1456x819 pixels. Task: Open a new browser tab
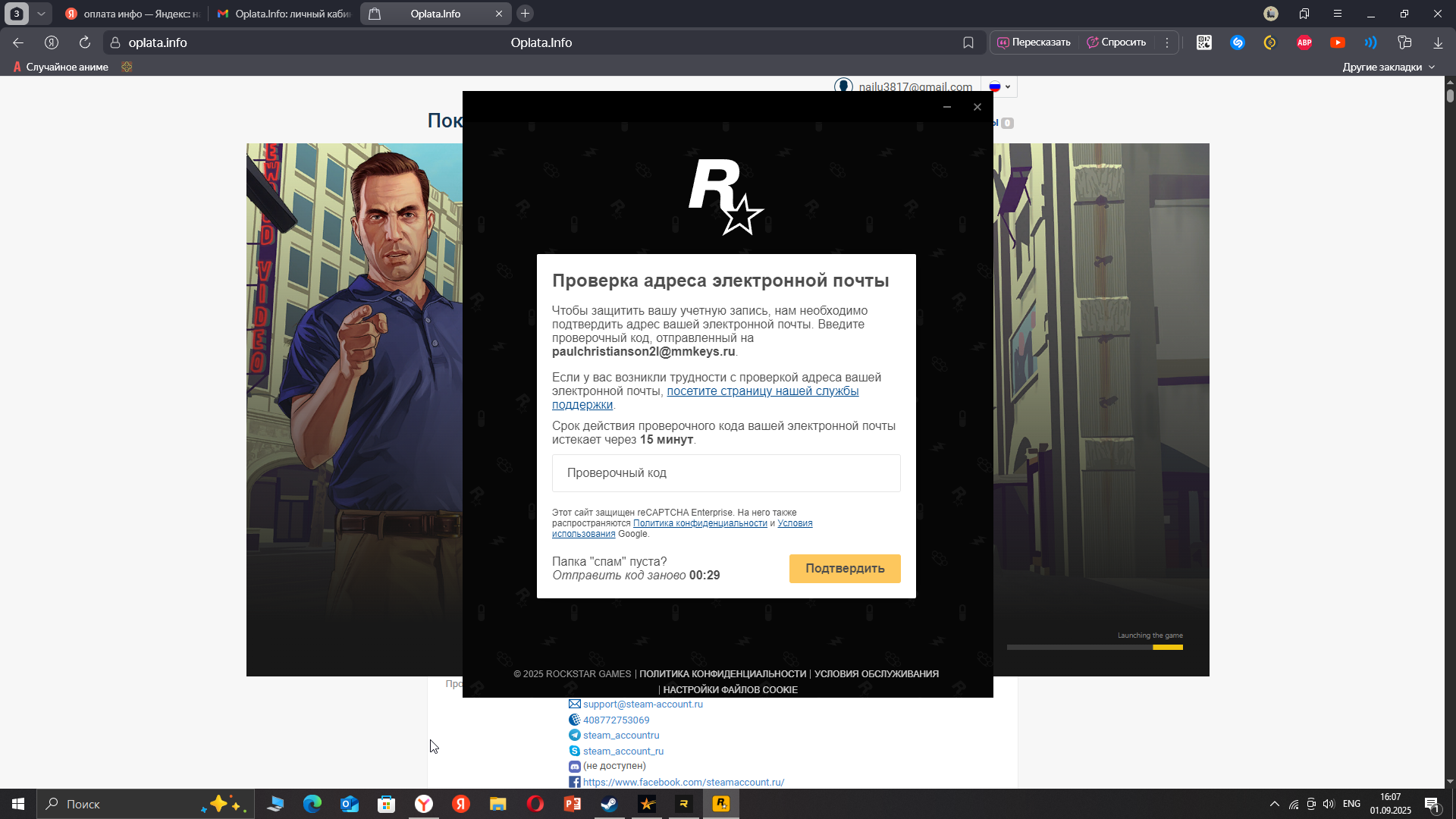[x=525, y=14]
